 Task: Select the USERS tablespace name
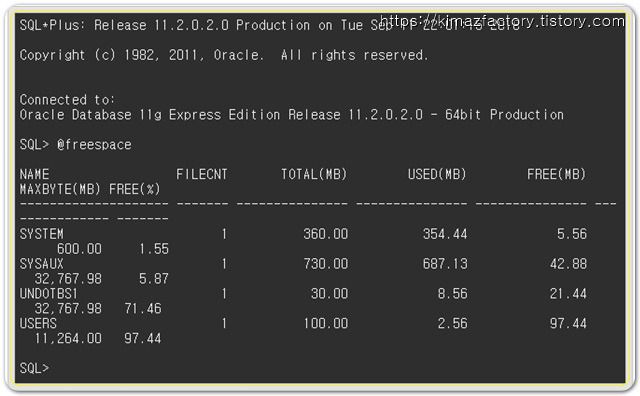(38, 323)
